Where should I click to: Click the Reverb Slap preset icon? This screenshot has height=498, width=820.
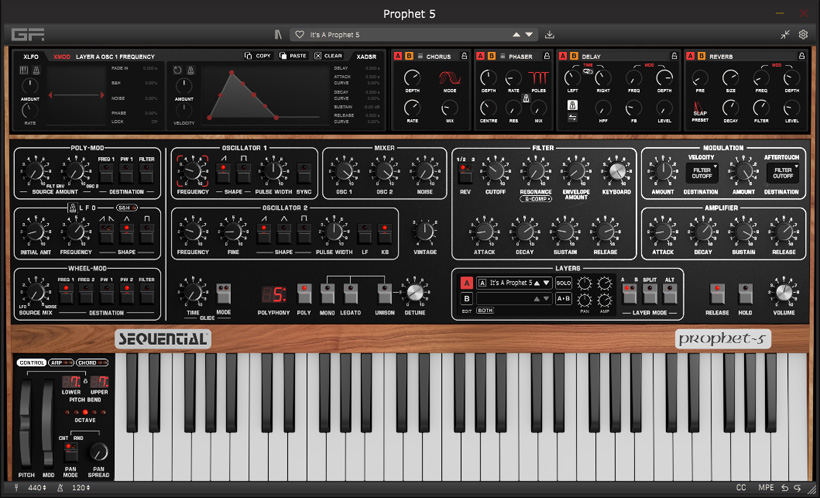pyautogui.click(x=700, y=109)
